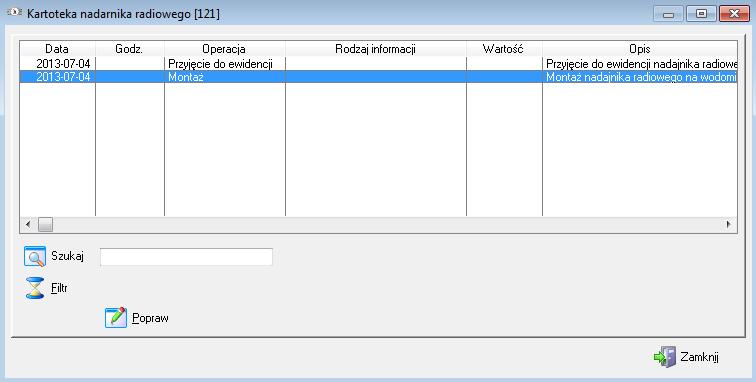Click the horizontal scrollbar right arrow
This screenshot has width=756, height=382.
(728, 224)
